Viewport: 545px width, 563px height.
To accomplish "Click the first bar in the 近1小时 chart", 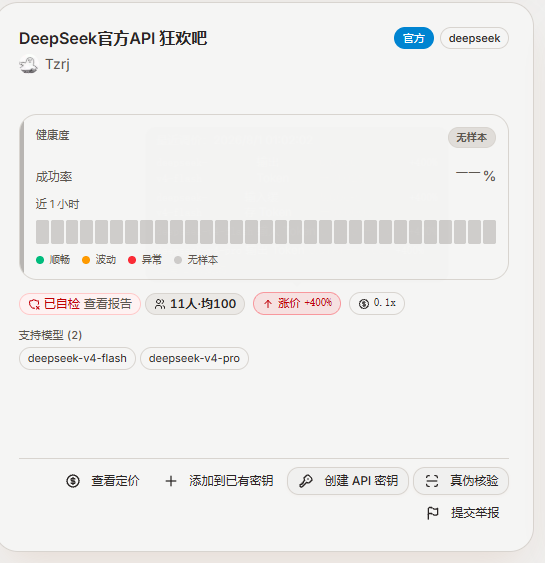I will coord(42,232).
